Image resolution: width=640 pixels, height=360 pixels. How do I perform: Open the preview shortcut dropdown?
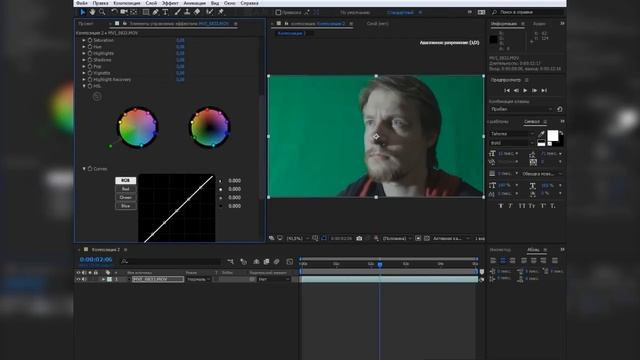tap(521, 109)
